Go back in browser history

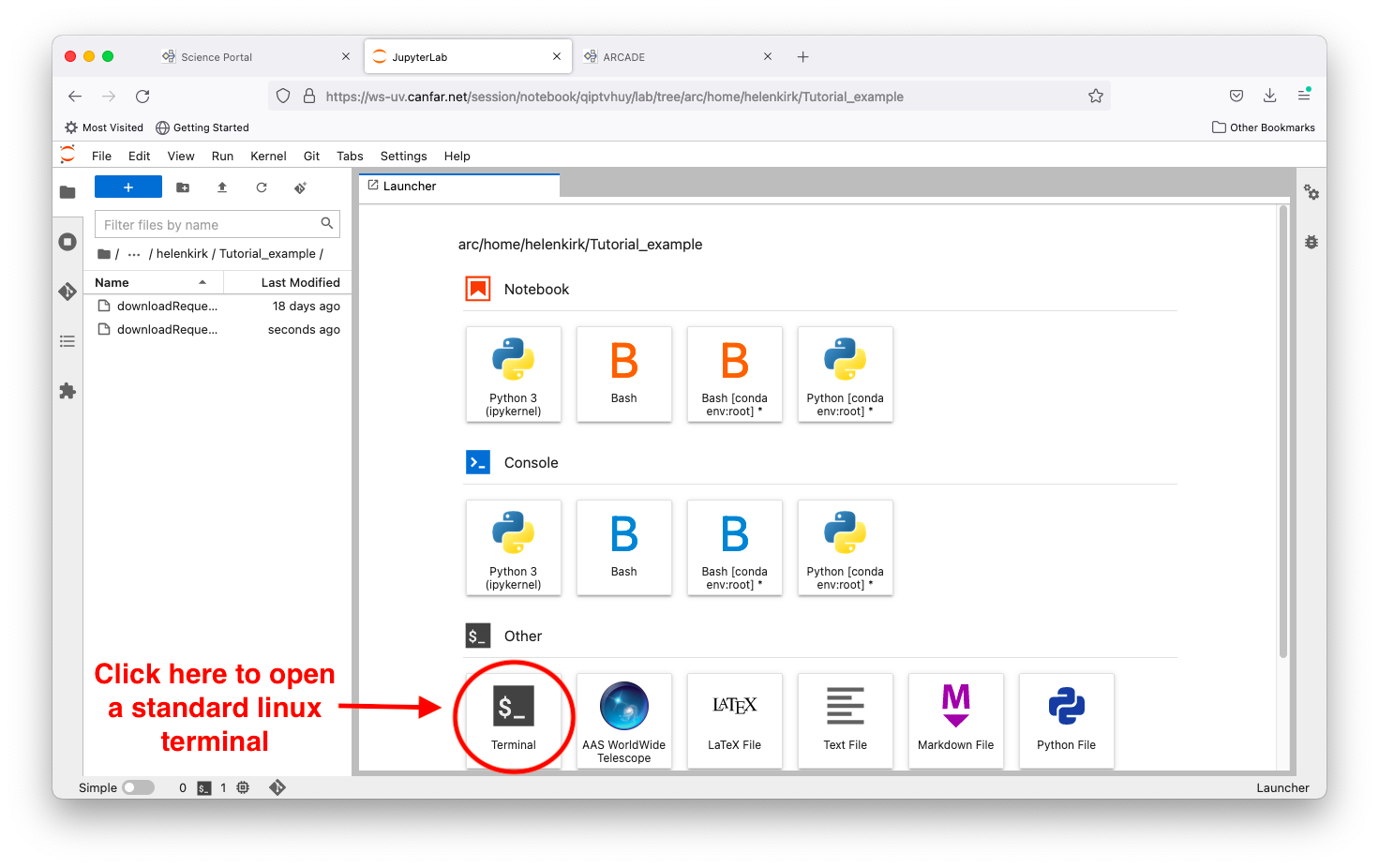pyautogui.click(x=75, y=96)
